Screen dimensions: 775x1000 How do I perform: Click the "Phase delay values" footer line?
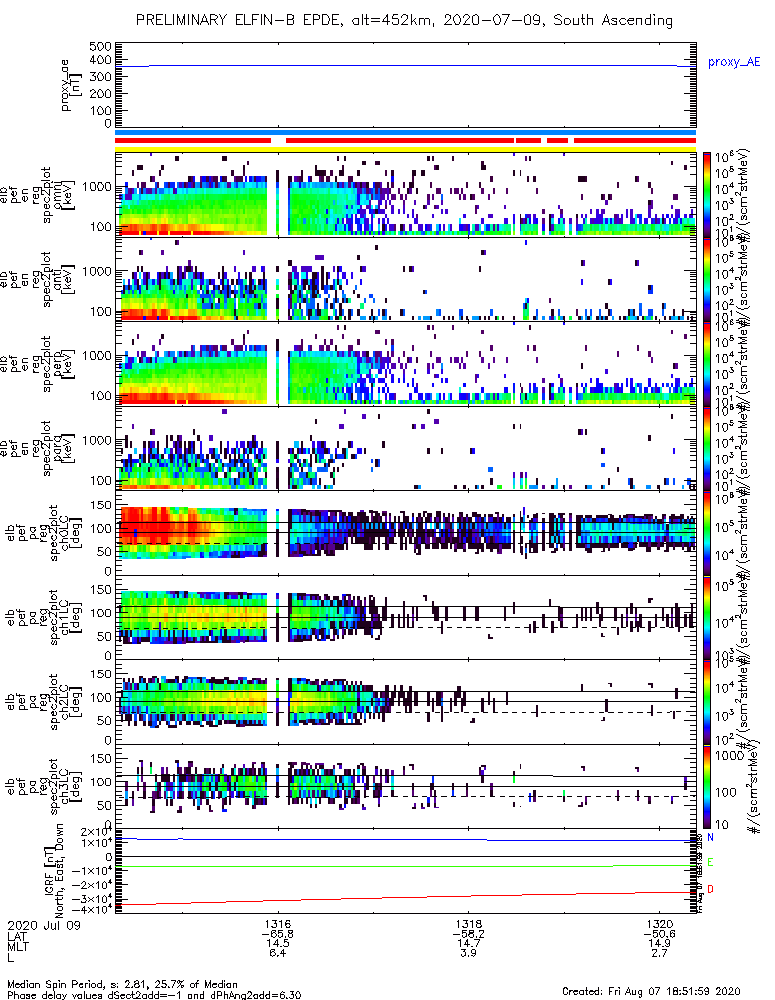tap(154, 994)
